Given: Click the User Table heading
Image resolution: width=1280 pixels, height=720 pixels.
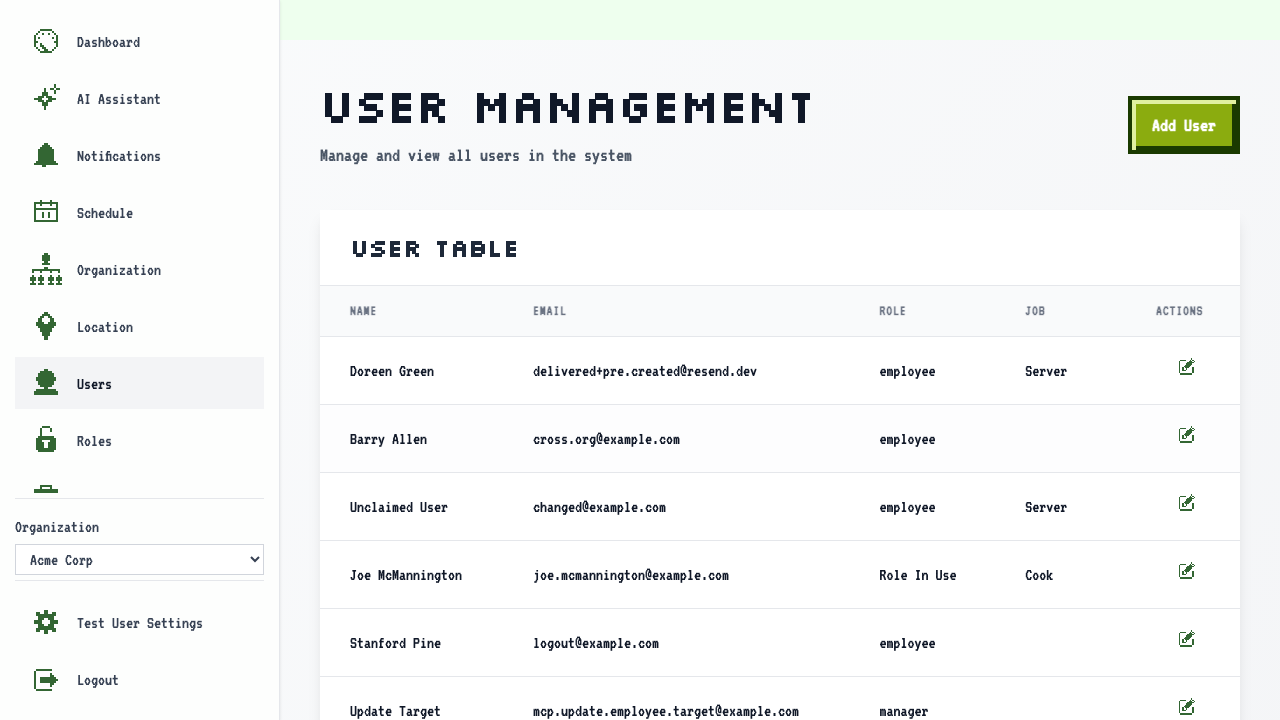Looking at the screenshot, I should tap(436, 249).
